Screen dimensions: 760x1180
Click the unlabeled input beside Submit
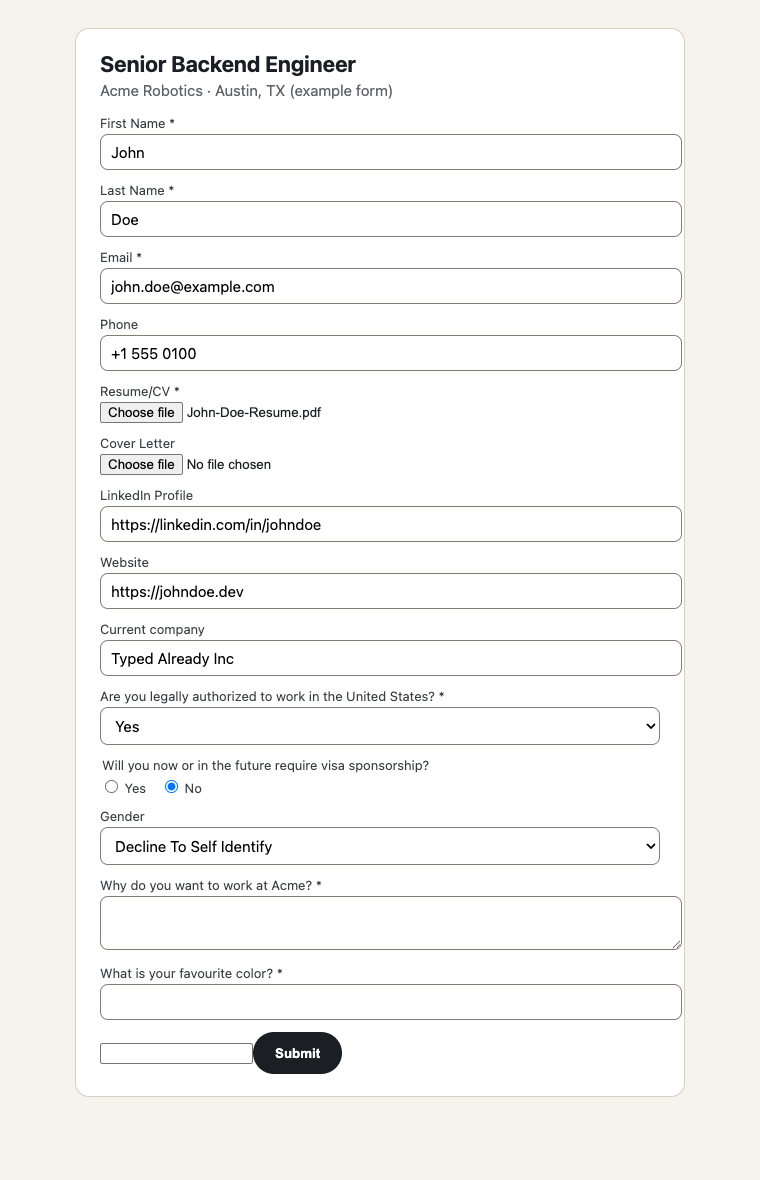click(x=176, y=1054)
